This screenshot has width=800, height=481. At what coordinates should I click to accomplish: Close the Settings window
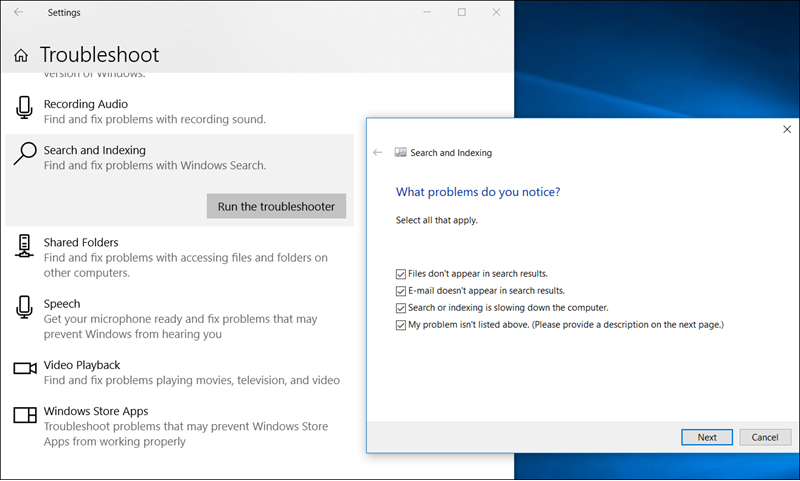496,12
